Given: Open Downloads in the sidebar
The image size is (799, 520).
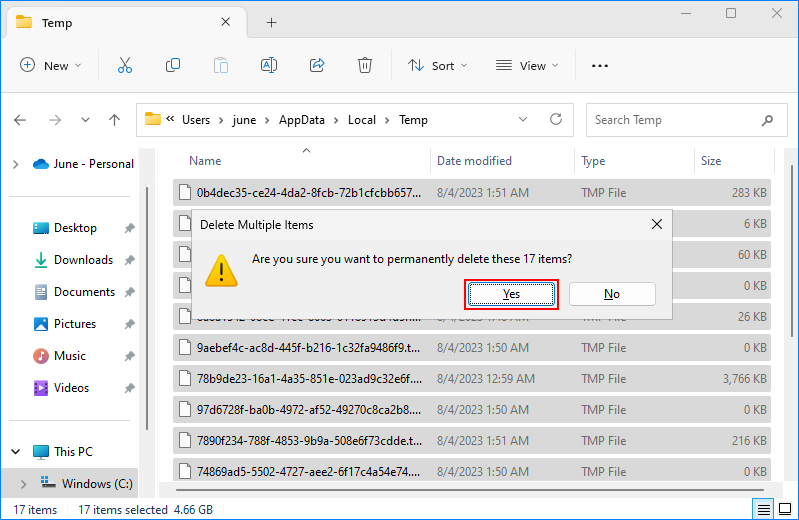Looking at the screenshot, I should [74, 260].
